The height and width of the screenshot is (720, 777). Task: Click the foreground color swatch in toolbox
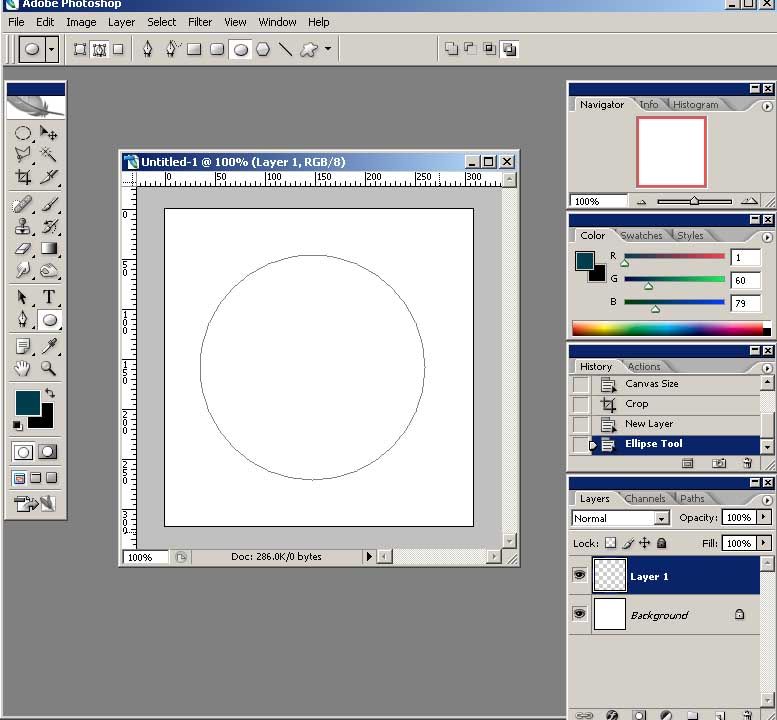point(27,401)
